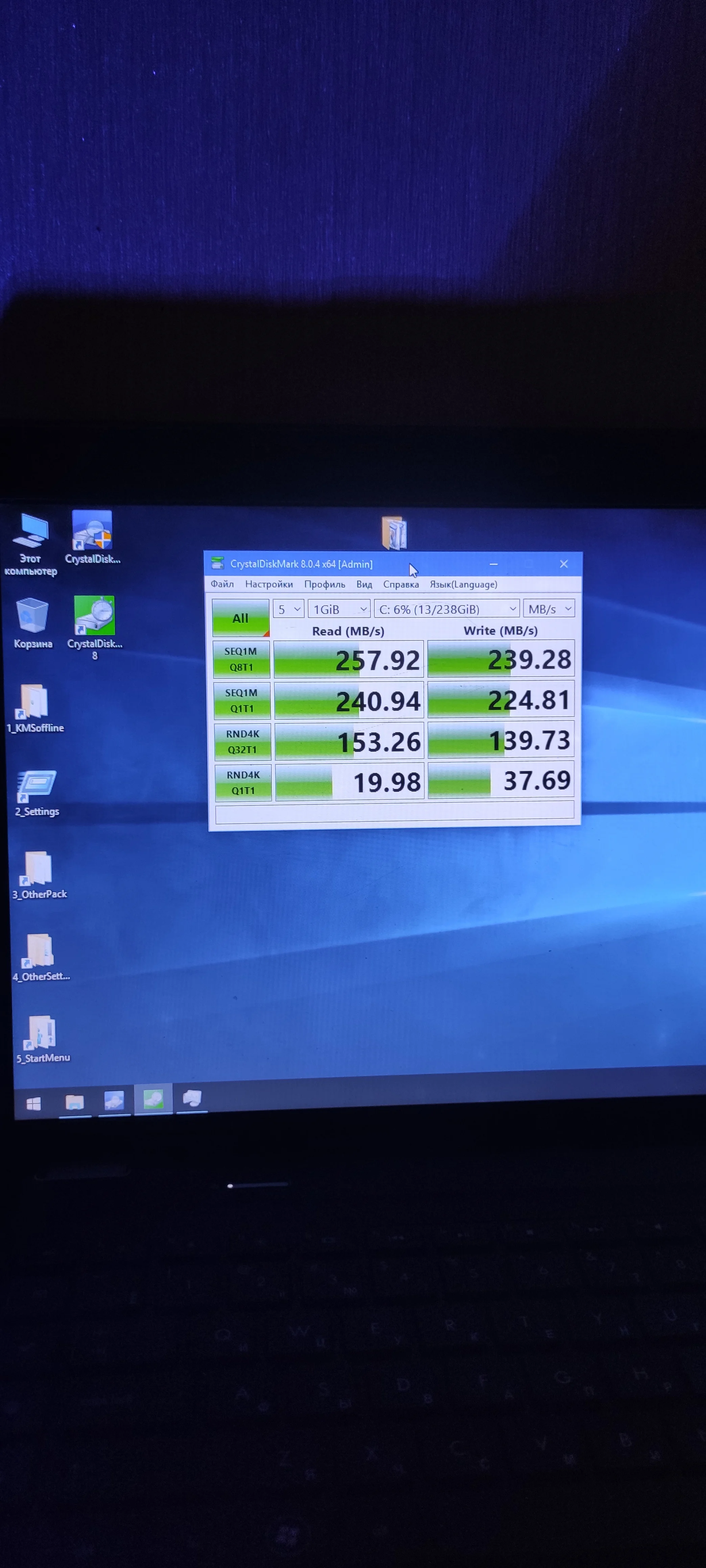The image size is (706, 1568).
Task: Open the Настройки menu
Action: [x=268, y=584]
